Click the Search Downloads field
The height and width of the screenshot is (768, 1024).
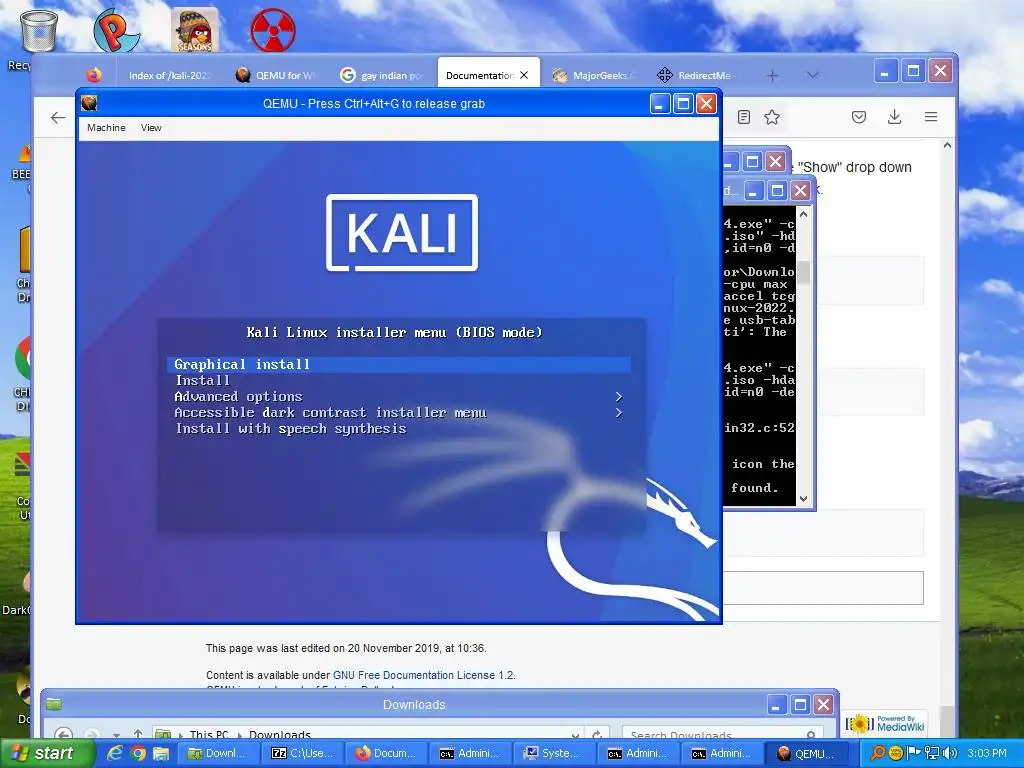[x=724, y=735]
